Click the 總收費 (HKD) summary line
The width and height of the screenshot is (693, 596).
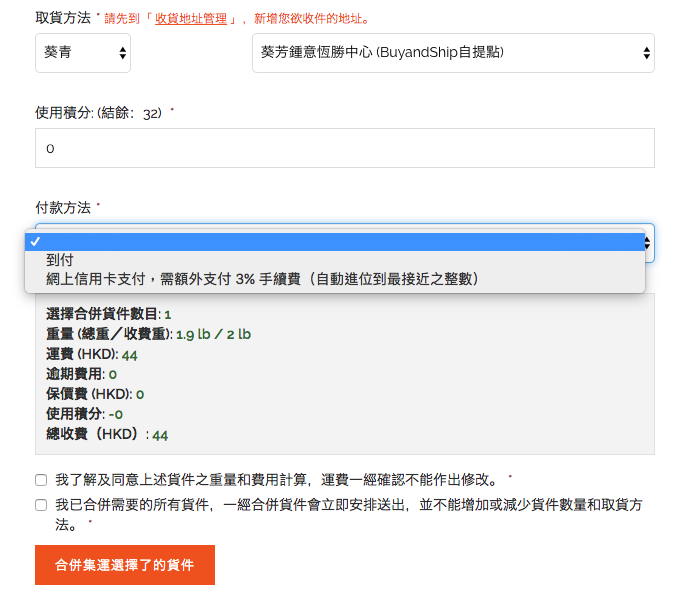pos(107,434)
